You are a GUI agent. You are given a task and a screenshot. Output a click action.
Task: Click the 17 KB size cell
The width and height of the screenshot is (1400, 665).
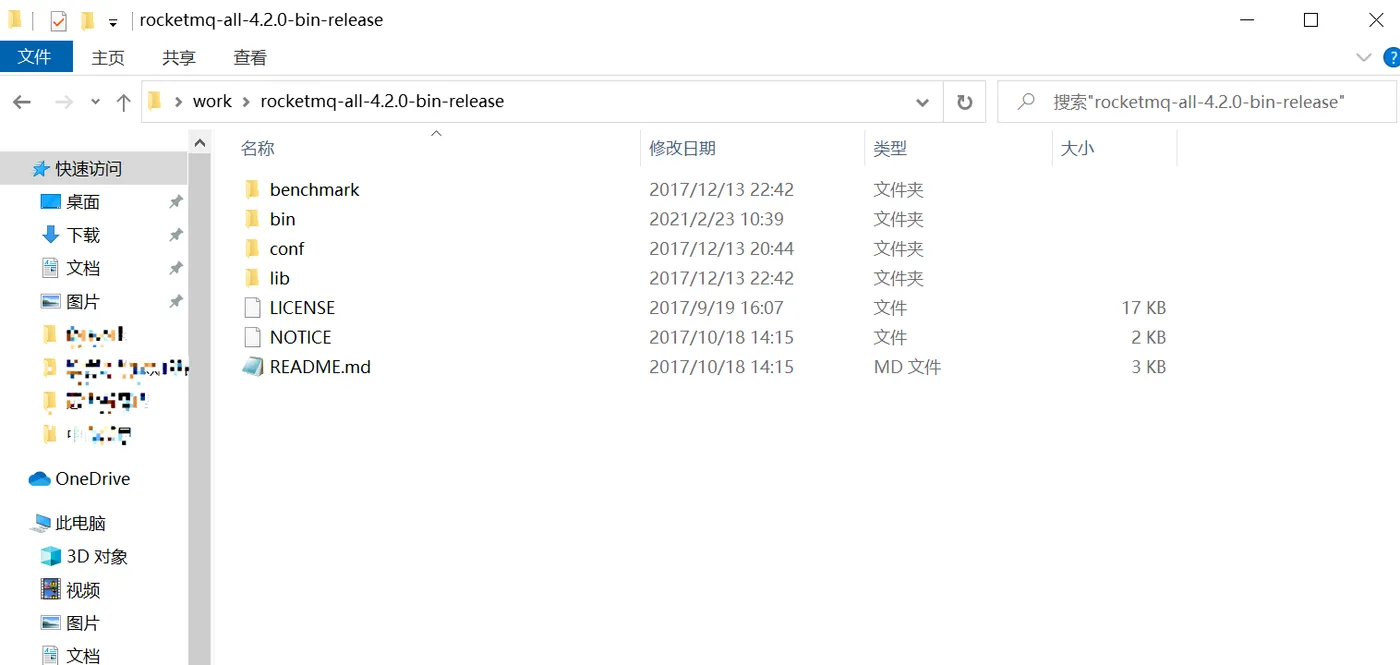(1143, 307)
